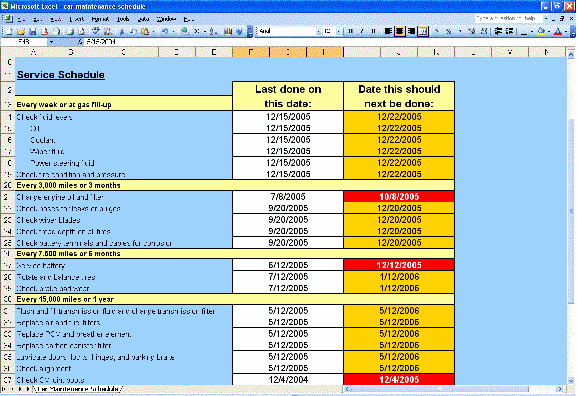Click the New workbook toolbar icon
Screen dimensions: 578x396
[9, 31]
